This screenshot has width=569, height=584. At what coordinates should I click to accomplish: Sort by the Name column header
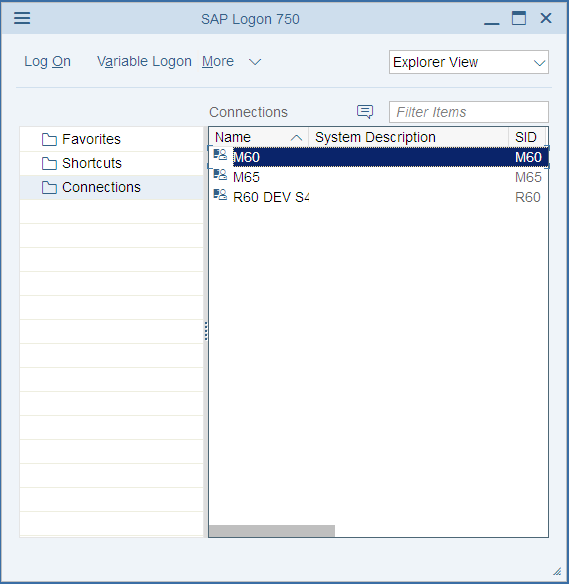pos(258,137)
